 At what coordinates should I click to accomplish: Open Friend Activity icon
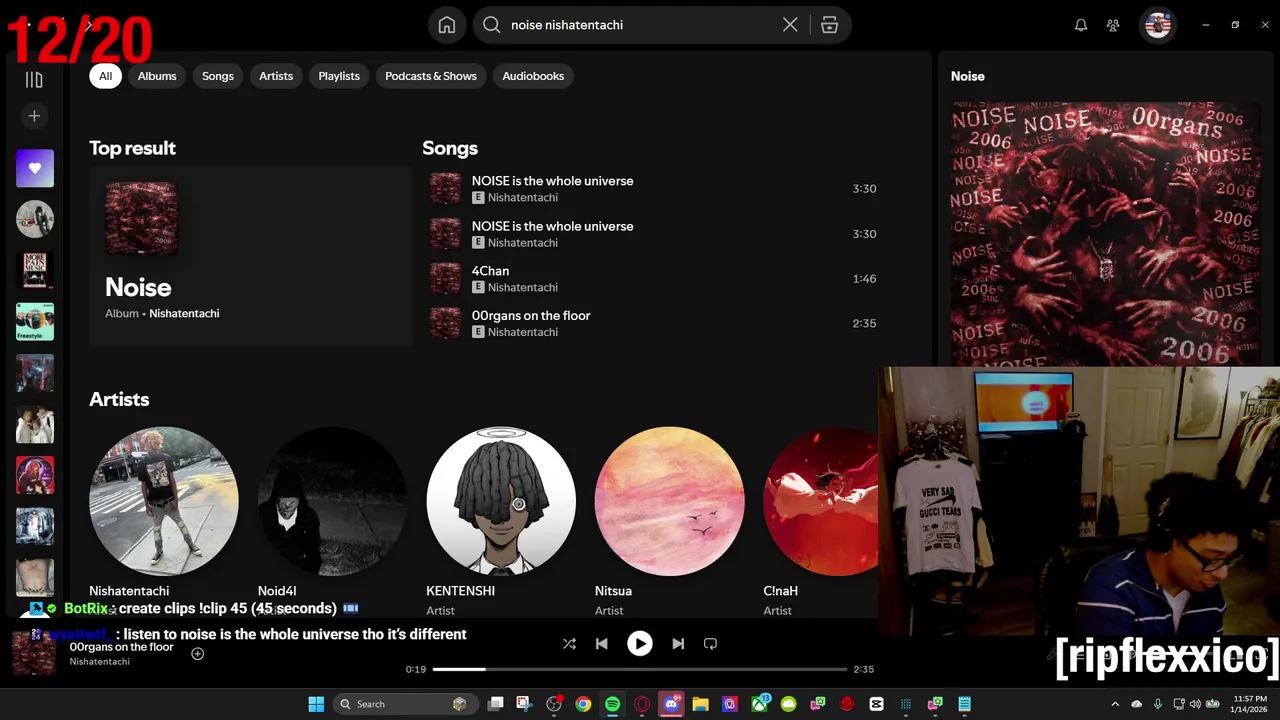(1113, 25)
